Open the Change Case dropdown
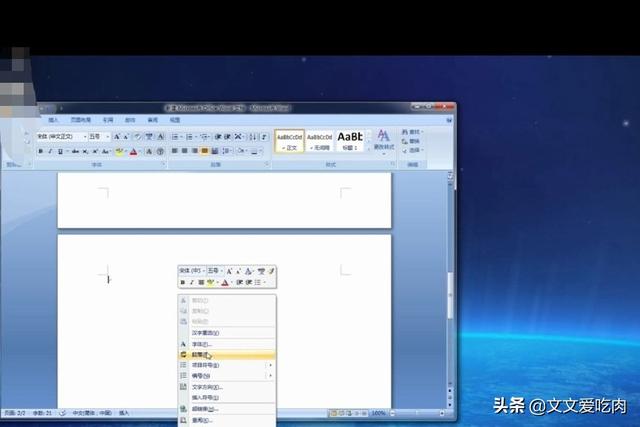Viewport: 640px width, 427px height. [x=106, y=151]
